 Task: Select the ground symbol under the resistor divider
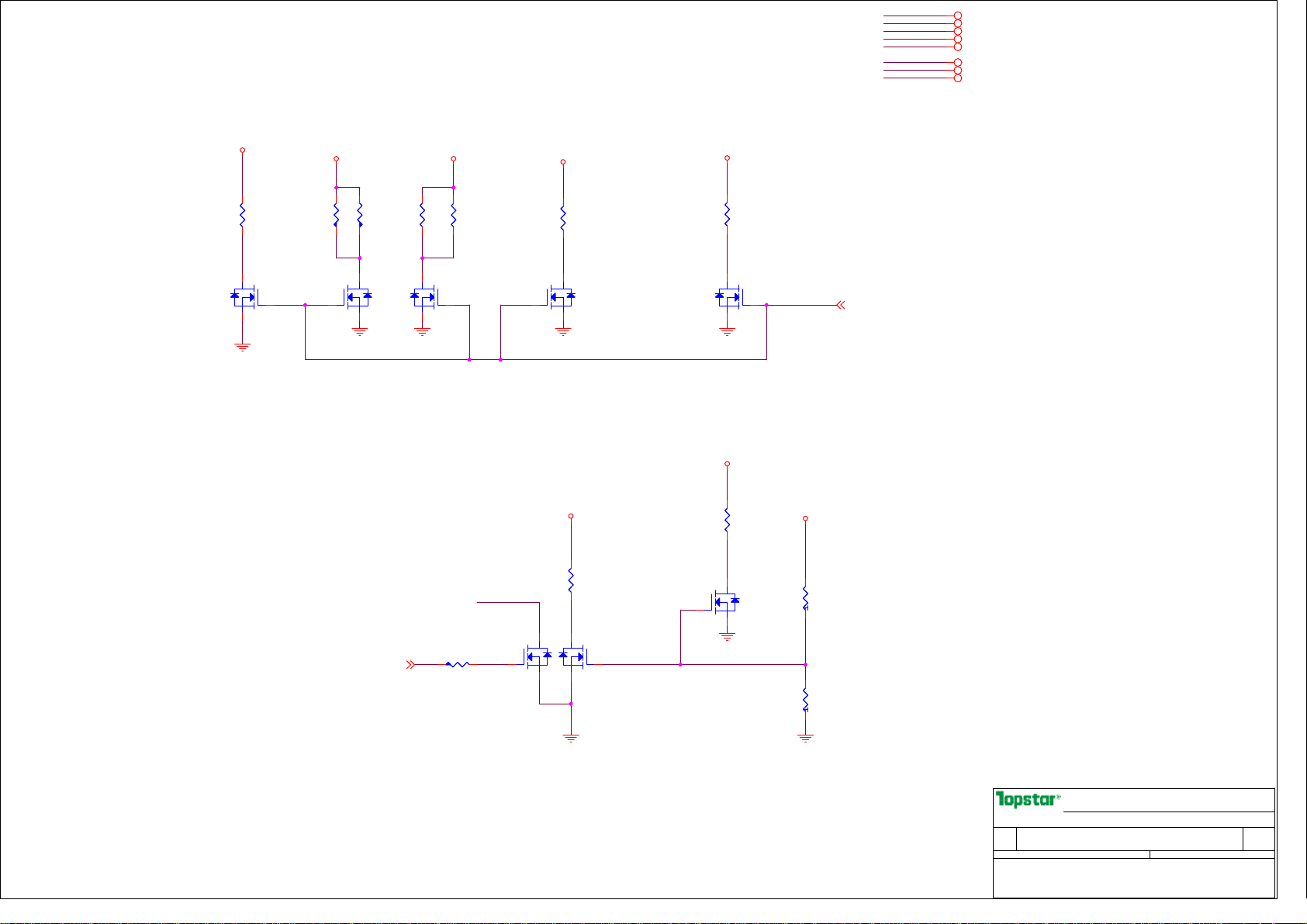pyautogui.click(x=805, y=739)
